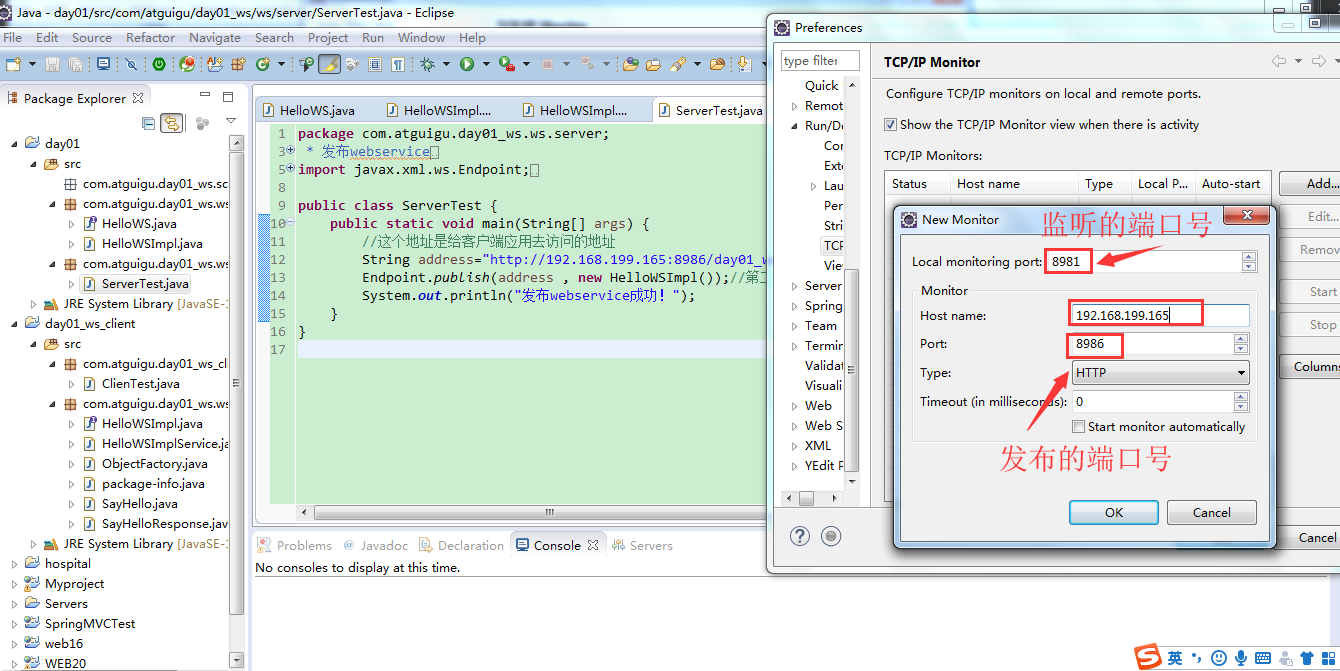Select ClienTest.java in Package Explorer
The image size is (1340, 671).
[x=140, y=384]
